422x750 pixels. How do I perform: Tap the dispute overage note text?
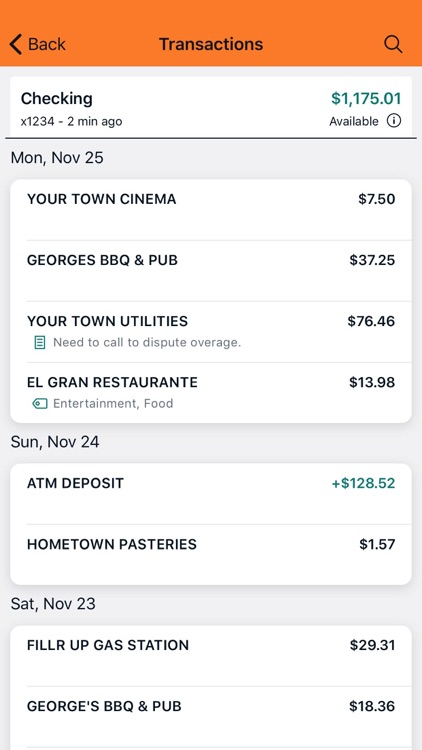click(x=147, y=342)
